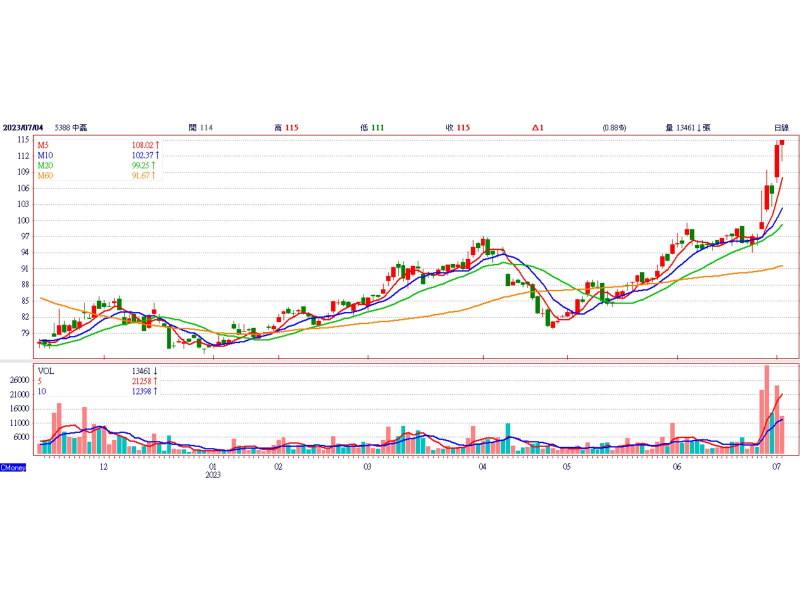Click the 5-day volume average label

[x=40, y=380]
